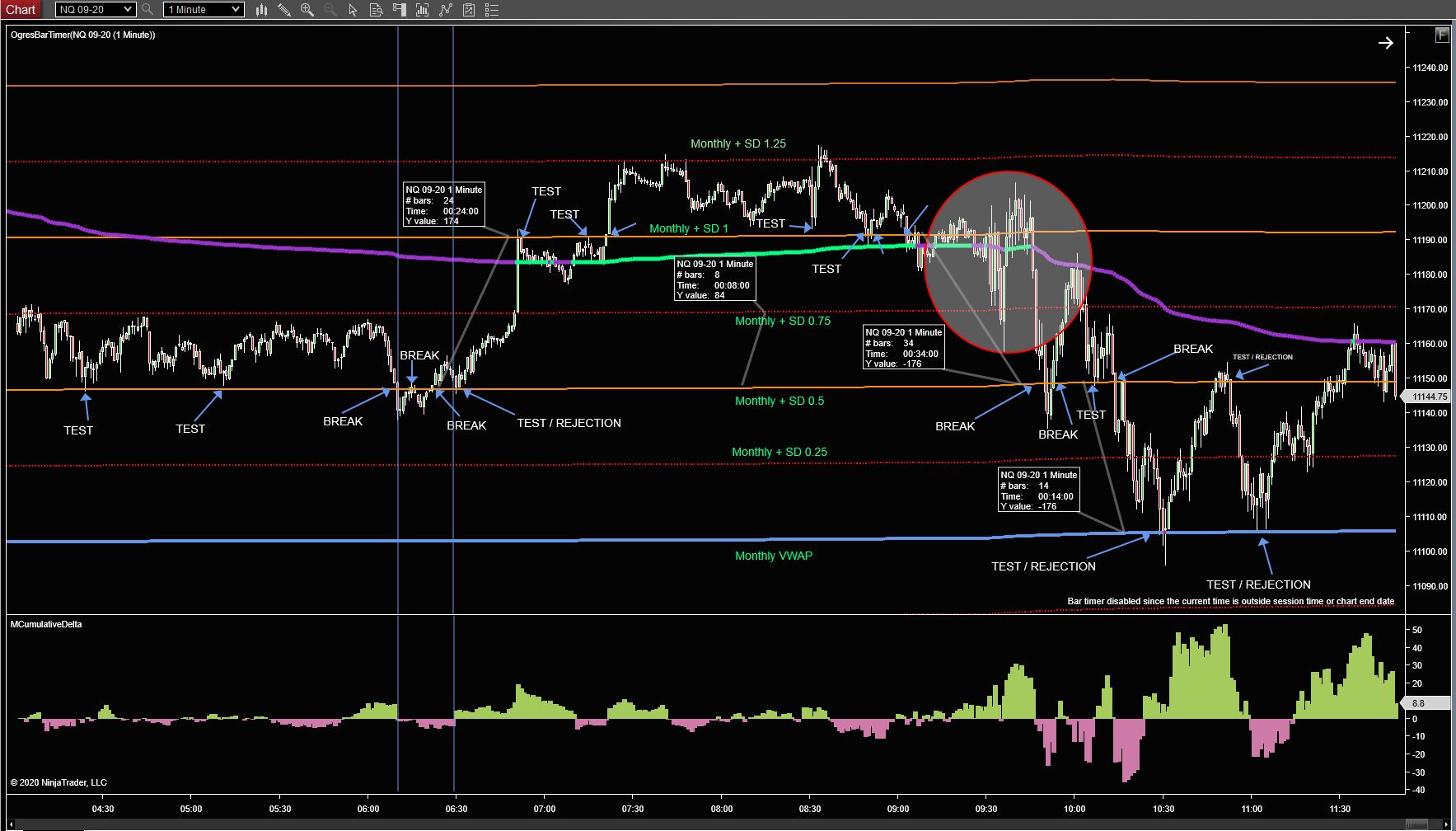Click the 08:00 time axis label
The height and width of the screenshot is (831, 1456).
tap(722, 809)
